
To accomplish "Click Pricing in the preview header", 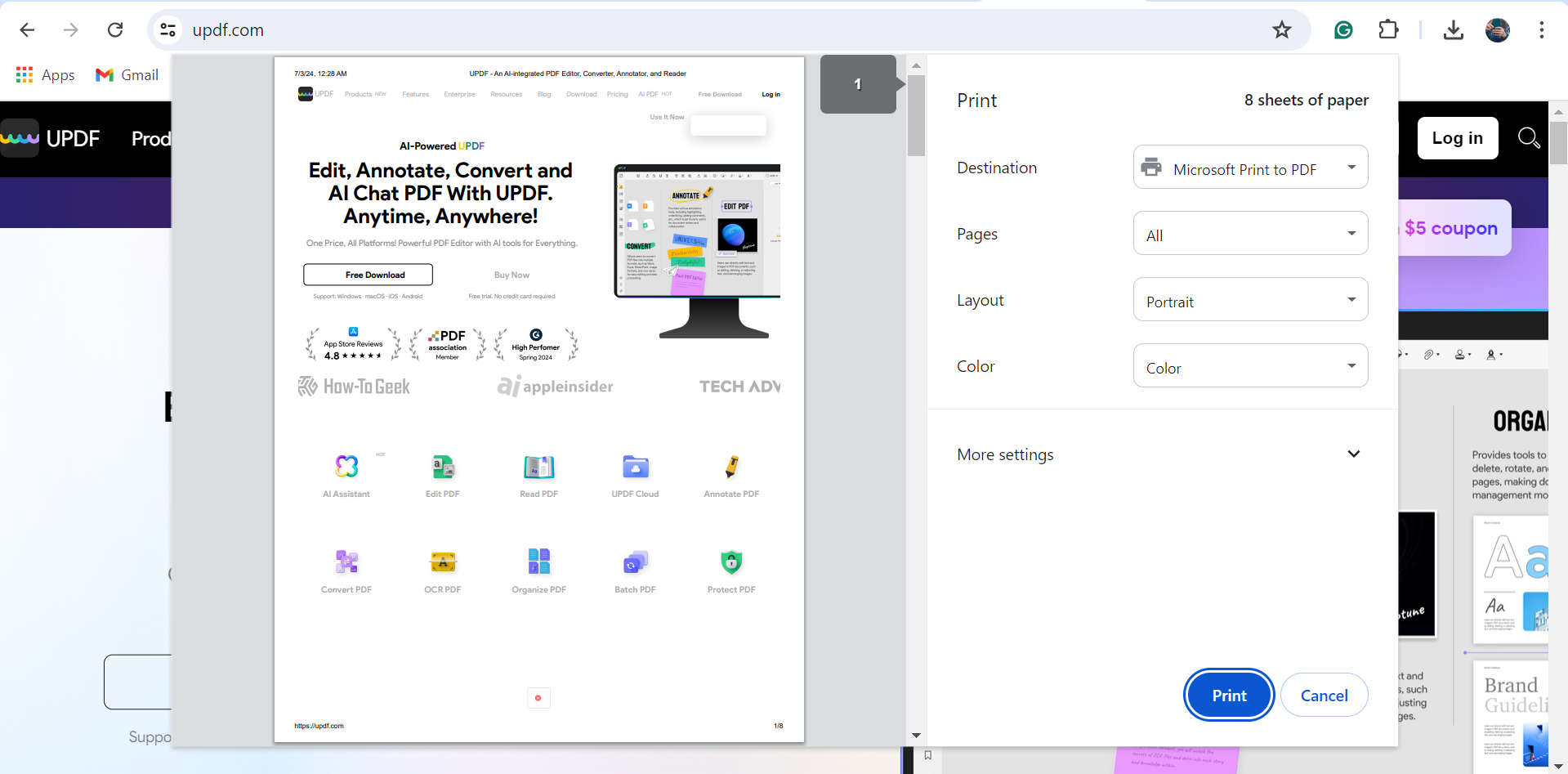I will 617,94.
